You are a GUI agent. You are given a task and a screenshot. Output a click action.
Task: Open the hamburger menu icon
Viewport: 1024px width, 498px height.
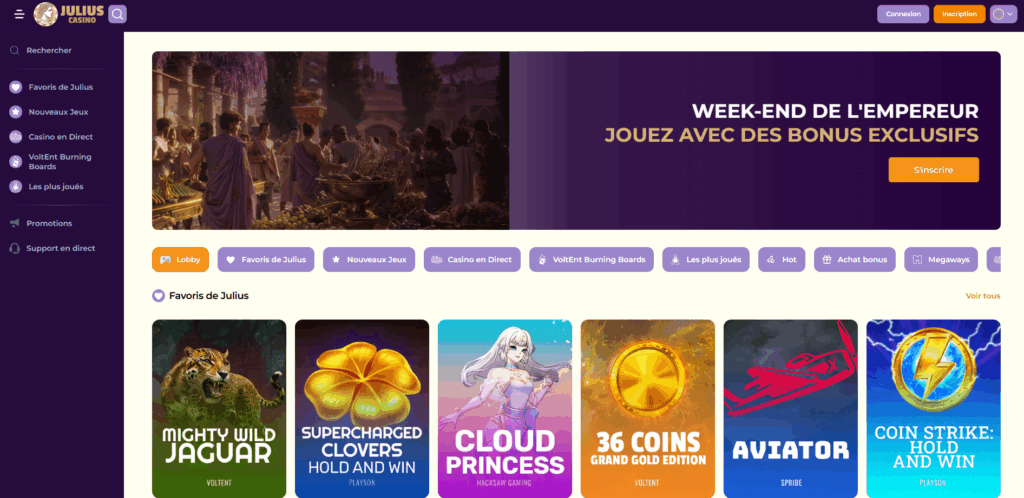(x=19, y=14)
